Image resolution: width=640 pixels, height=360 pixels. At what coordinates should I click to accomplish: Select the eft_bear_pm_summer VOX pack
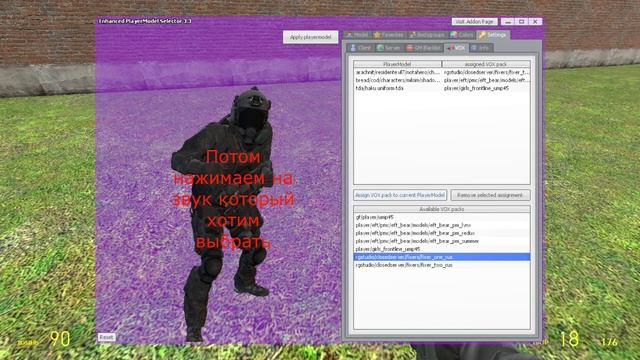point(442,241)
